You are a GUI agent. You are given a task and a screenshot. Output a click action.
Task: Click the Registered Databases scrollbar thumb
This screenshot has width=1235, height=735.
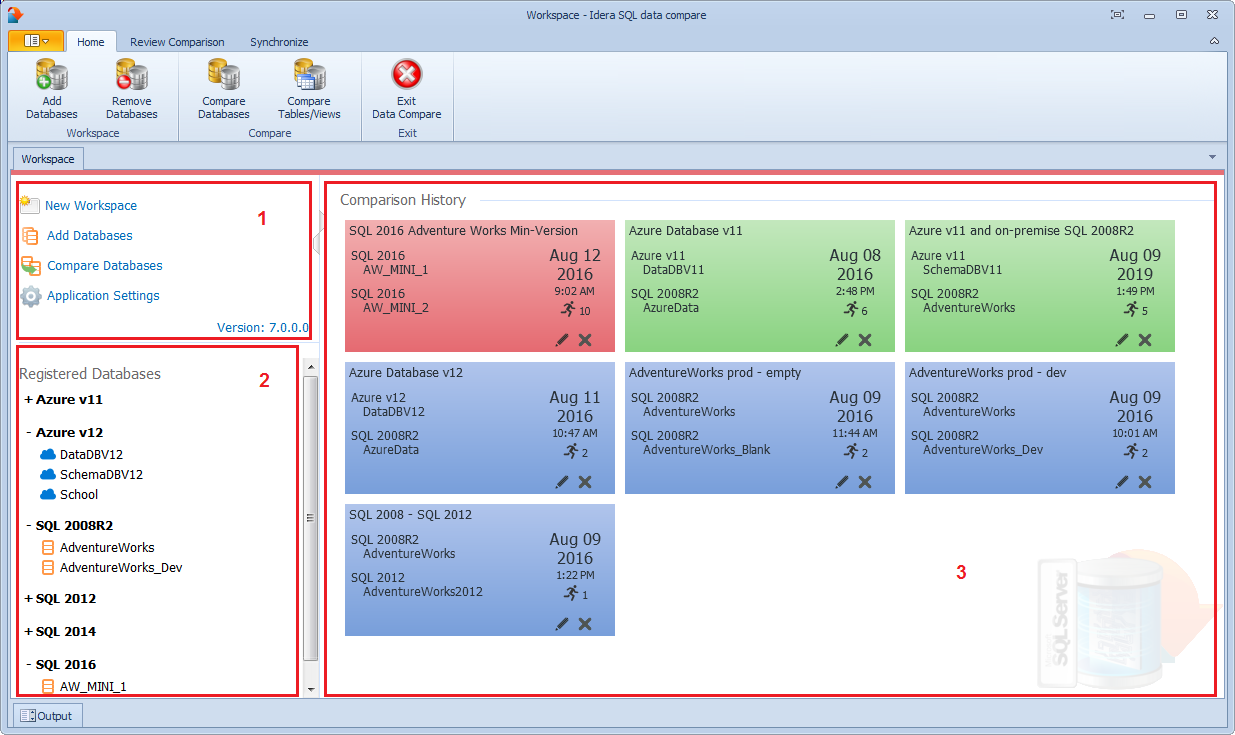(x=310, y=519)
